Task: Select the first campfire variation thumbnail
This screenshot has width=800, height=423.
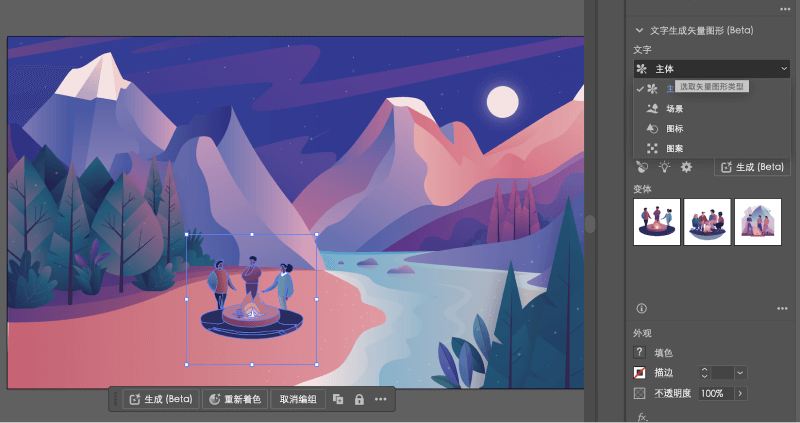Action: [657, 221]
